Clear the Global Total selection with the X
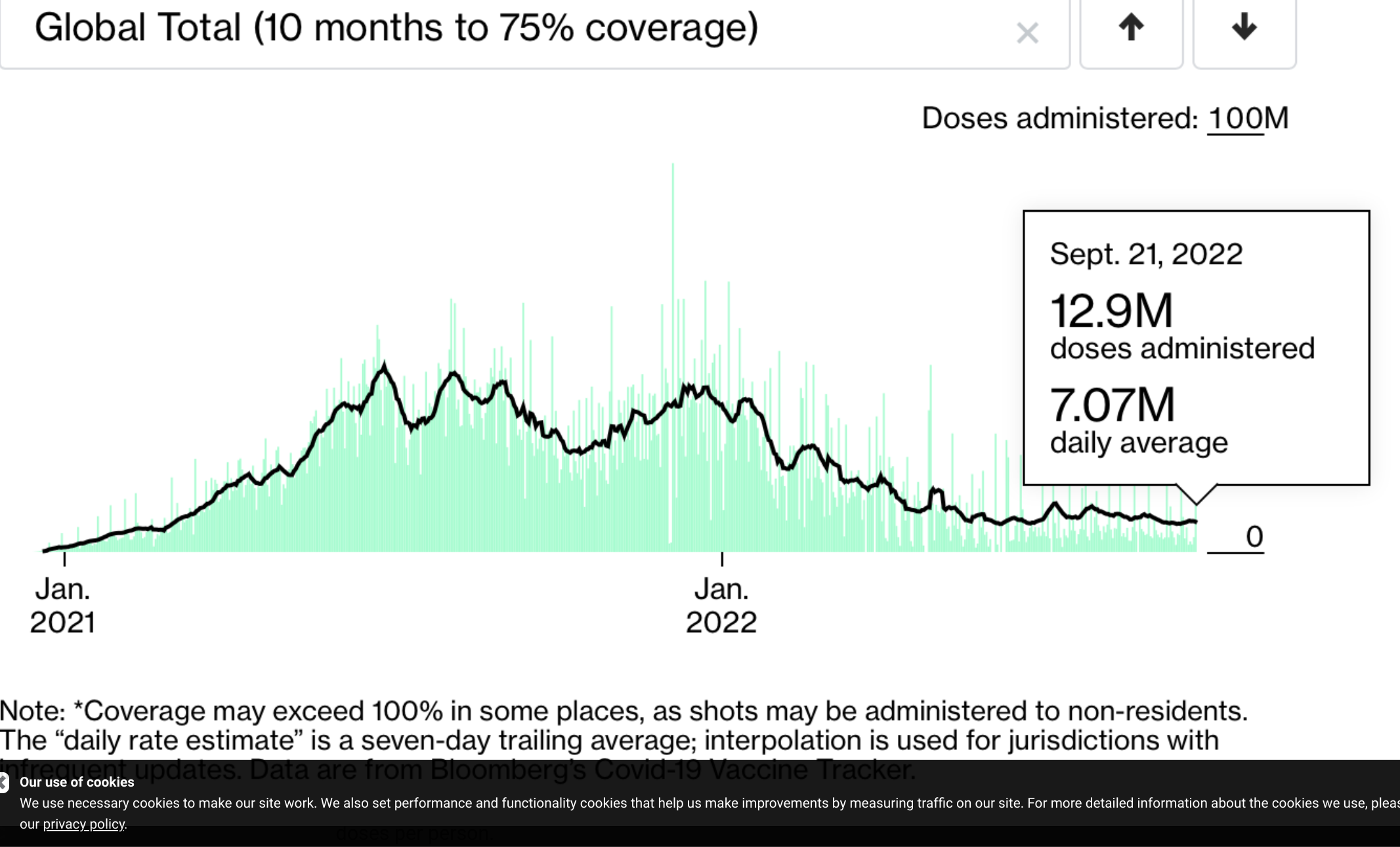This screenshot has height=847, width=1400. coord(1027,33)
